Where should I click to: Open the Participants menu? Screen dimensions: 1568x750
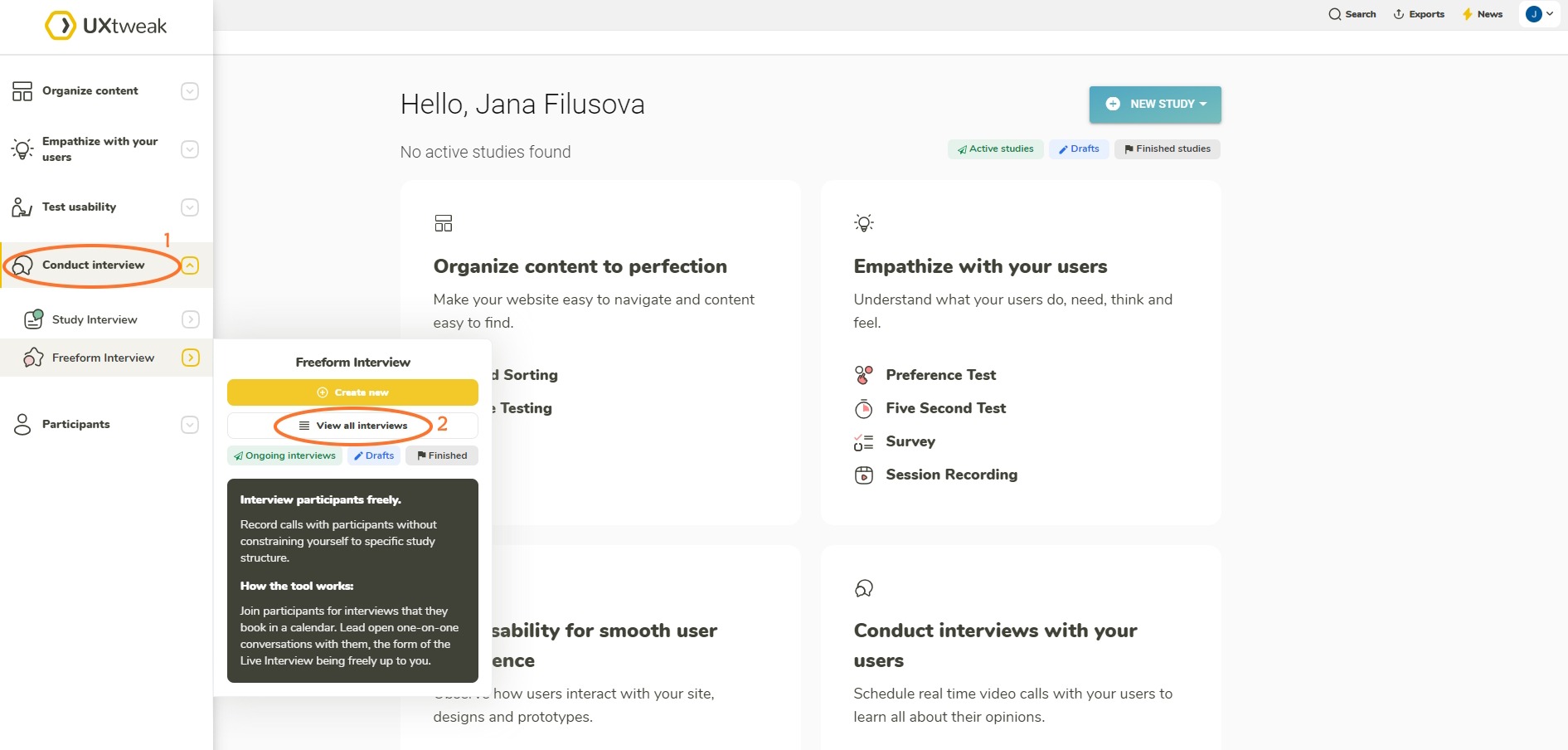[76, 424]
